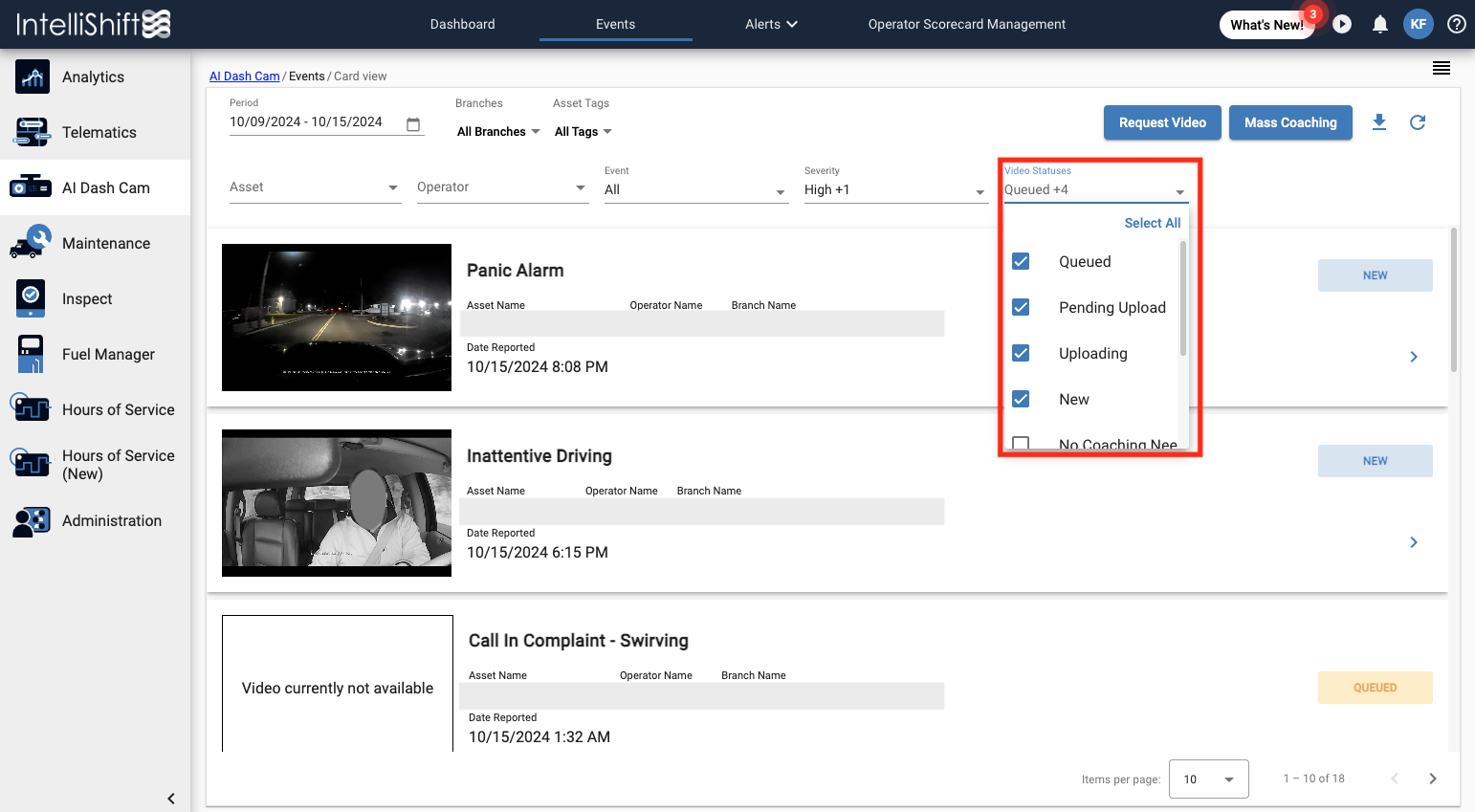This screenshot has width=1475, height=812.
Task: Open the Severity filter dropdown
Action: click(x=894, y=190)
